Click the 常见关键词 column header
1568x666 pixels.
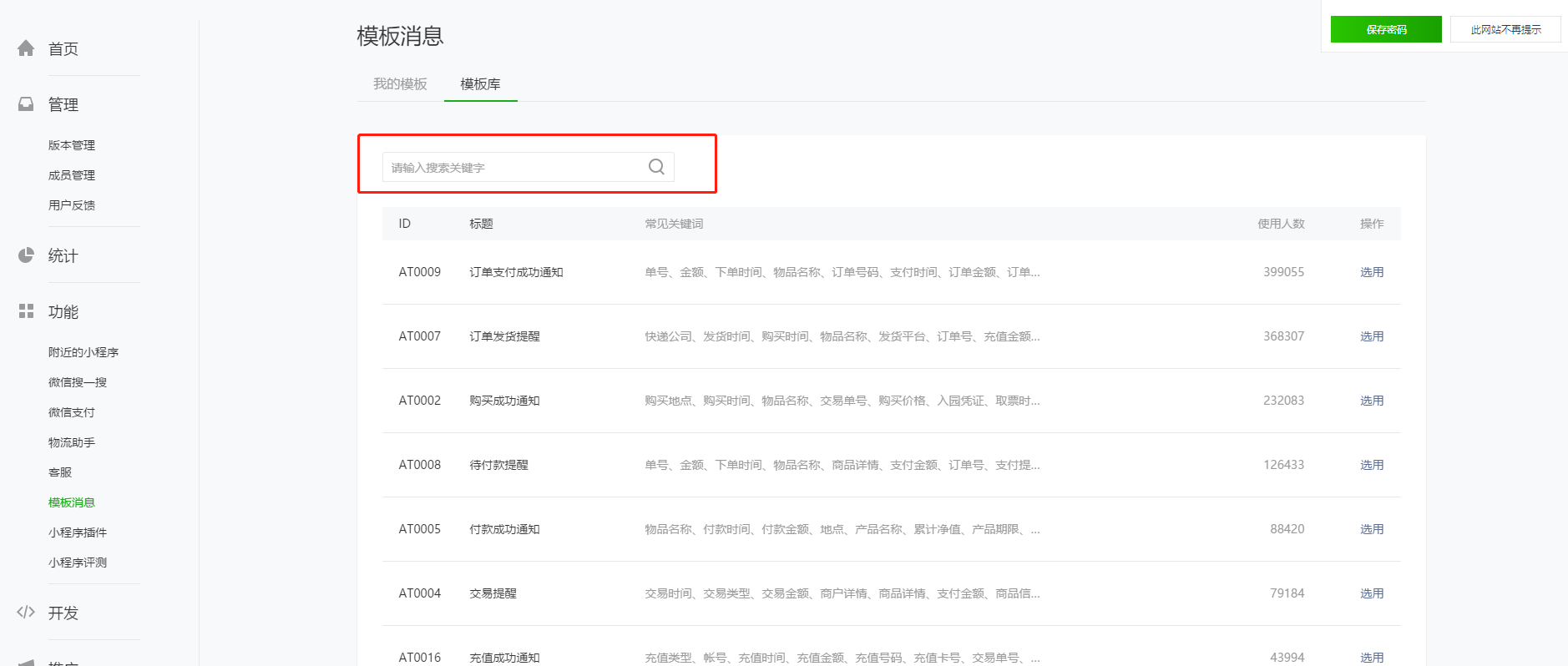coord(674,224)
